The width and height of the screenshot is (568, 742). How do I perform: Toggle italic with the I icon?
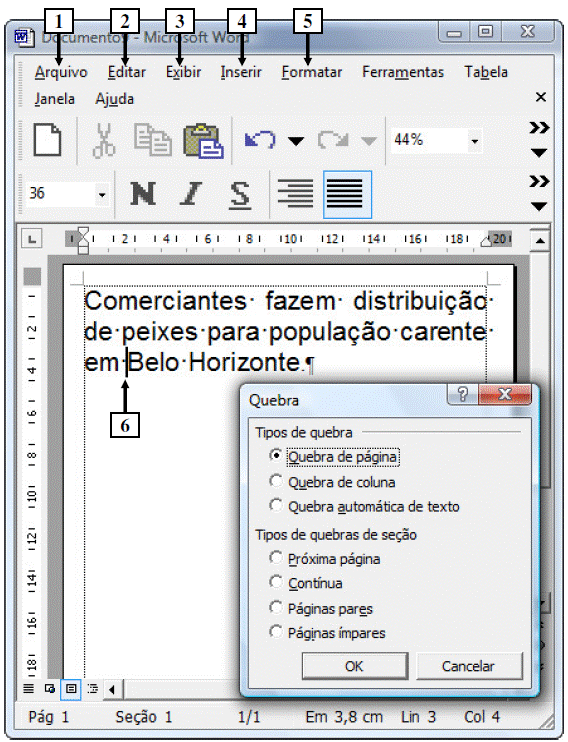click(x=191, y=194)
